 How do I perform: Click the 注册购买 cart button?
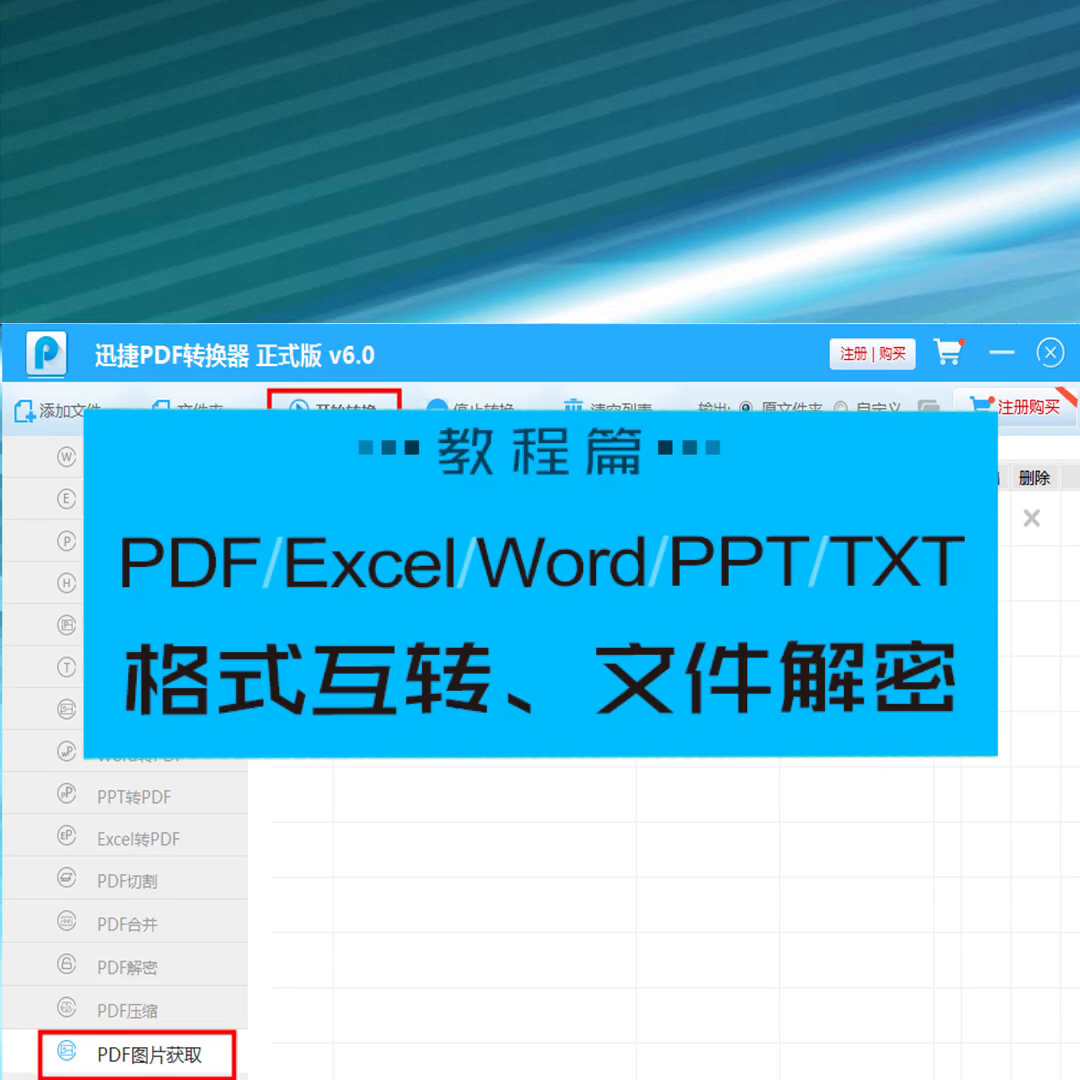coord(1015,406)
